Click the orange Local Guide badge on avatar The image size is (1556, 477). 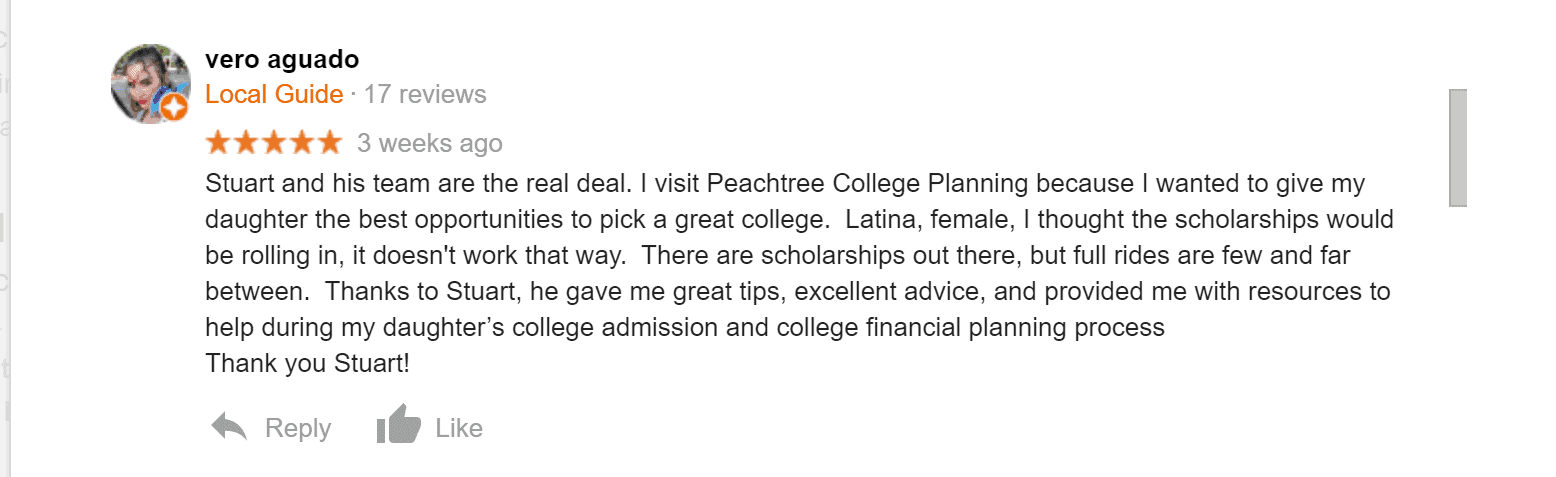(x=175, y=108)
